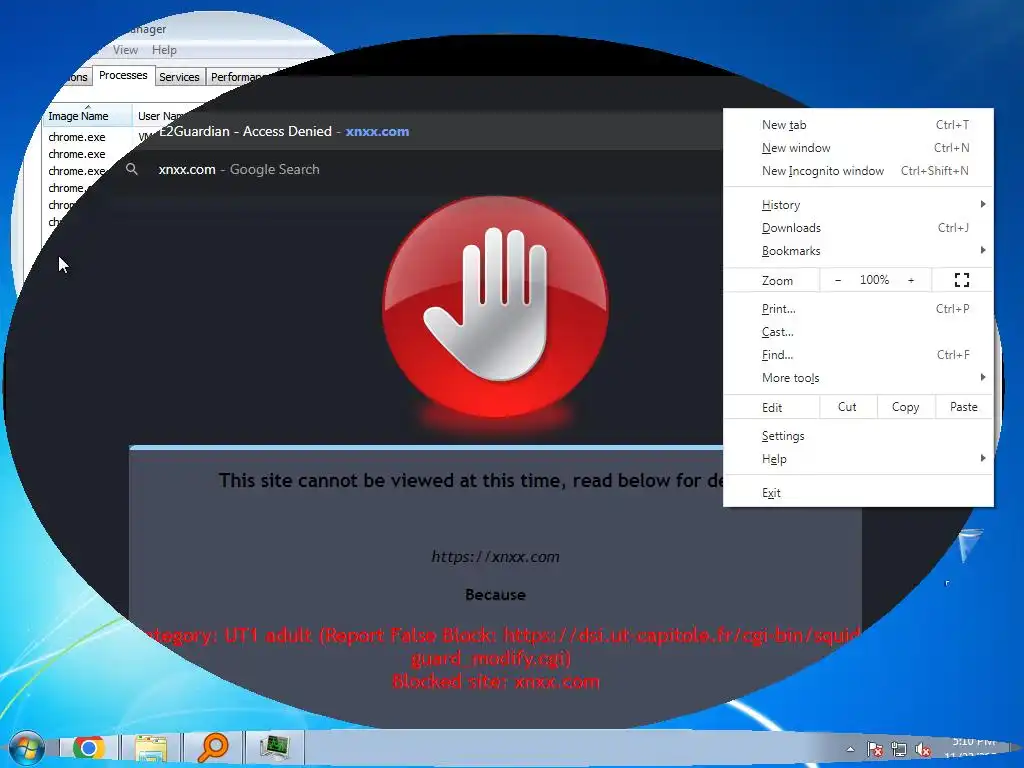Click the Paste button in Edit row
The image size is (1024, 768).
[963, 407]
